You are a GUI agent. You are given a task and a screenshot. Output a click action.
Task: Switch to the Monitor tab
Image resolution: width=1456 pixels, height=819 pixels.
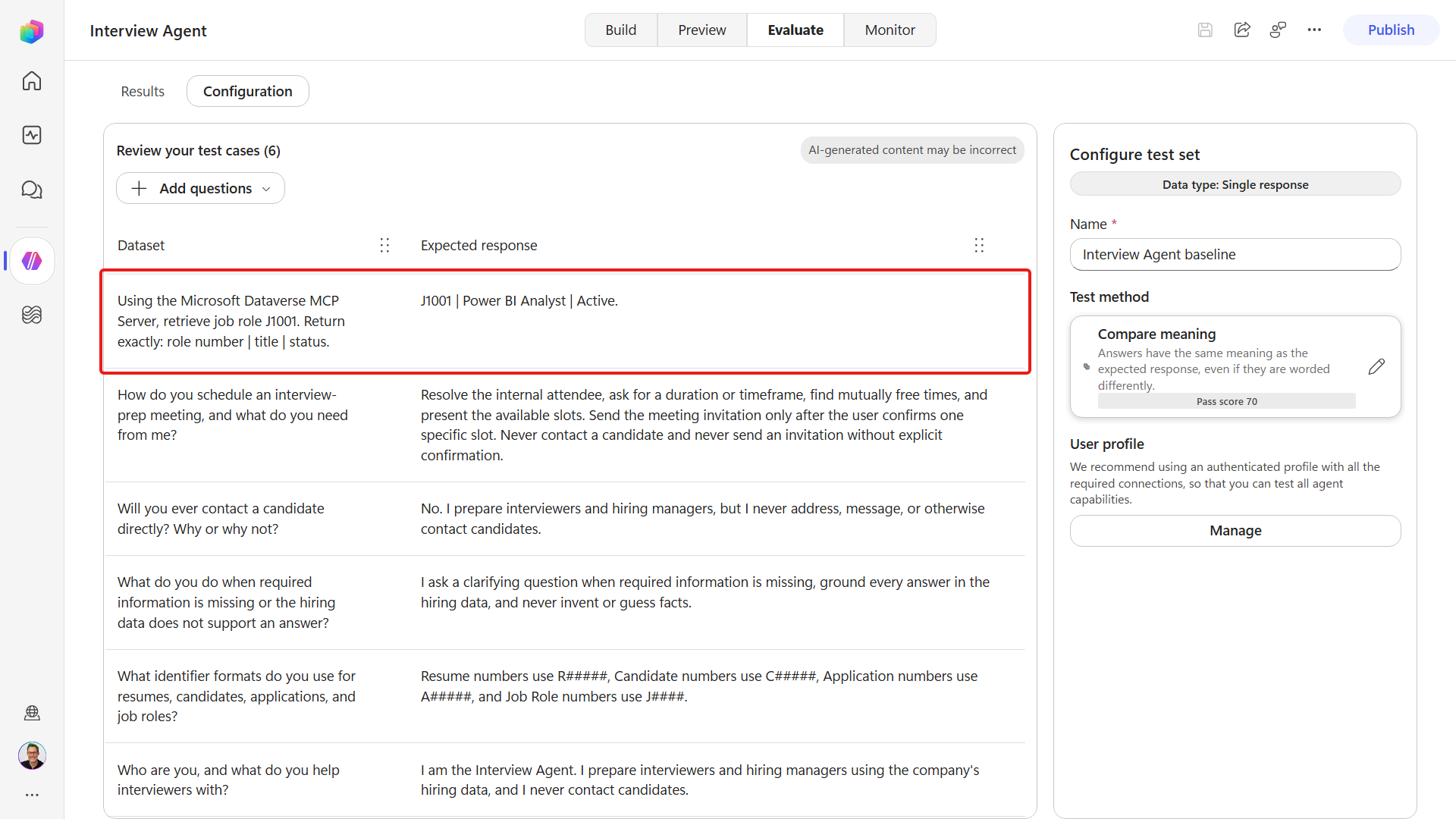coord(890,30)
